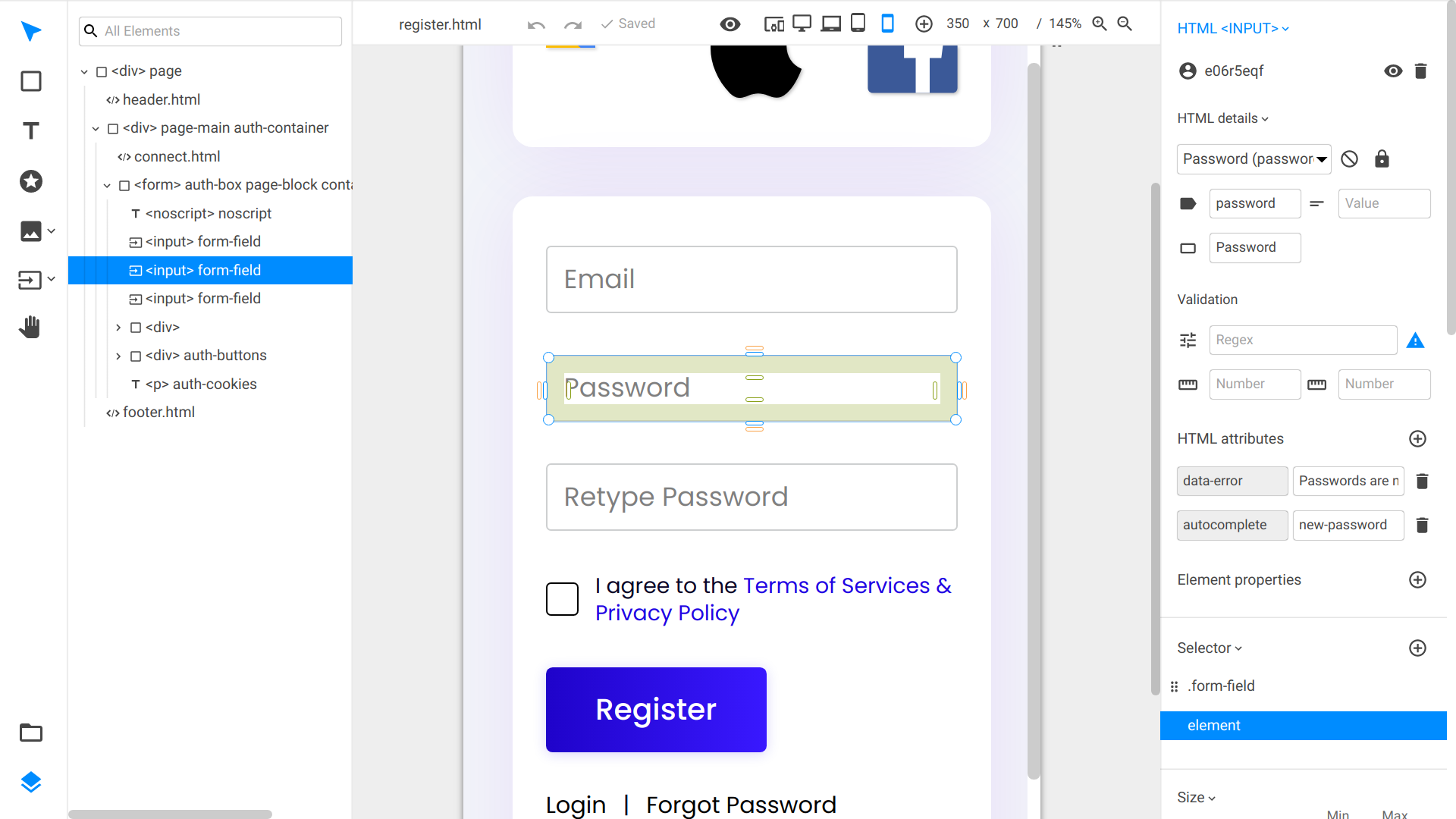This screenshot has width=1456, height=819.
Task: Select footer.html in the element tree
Action: (x=158, y=413)
